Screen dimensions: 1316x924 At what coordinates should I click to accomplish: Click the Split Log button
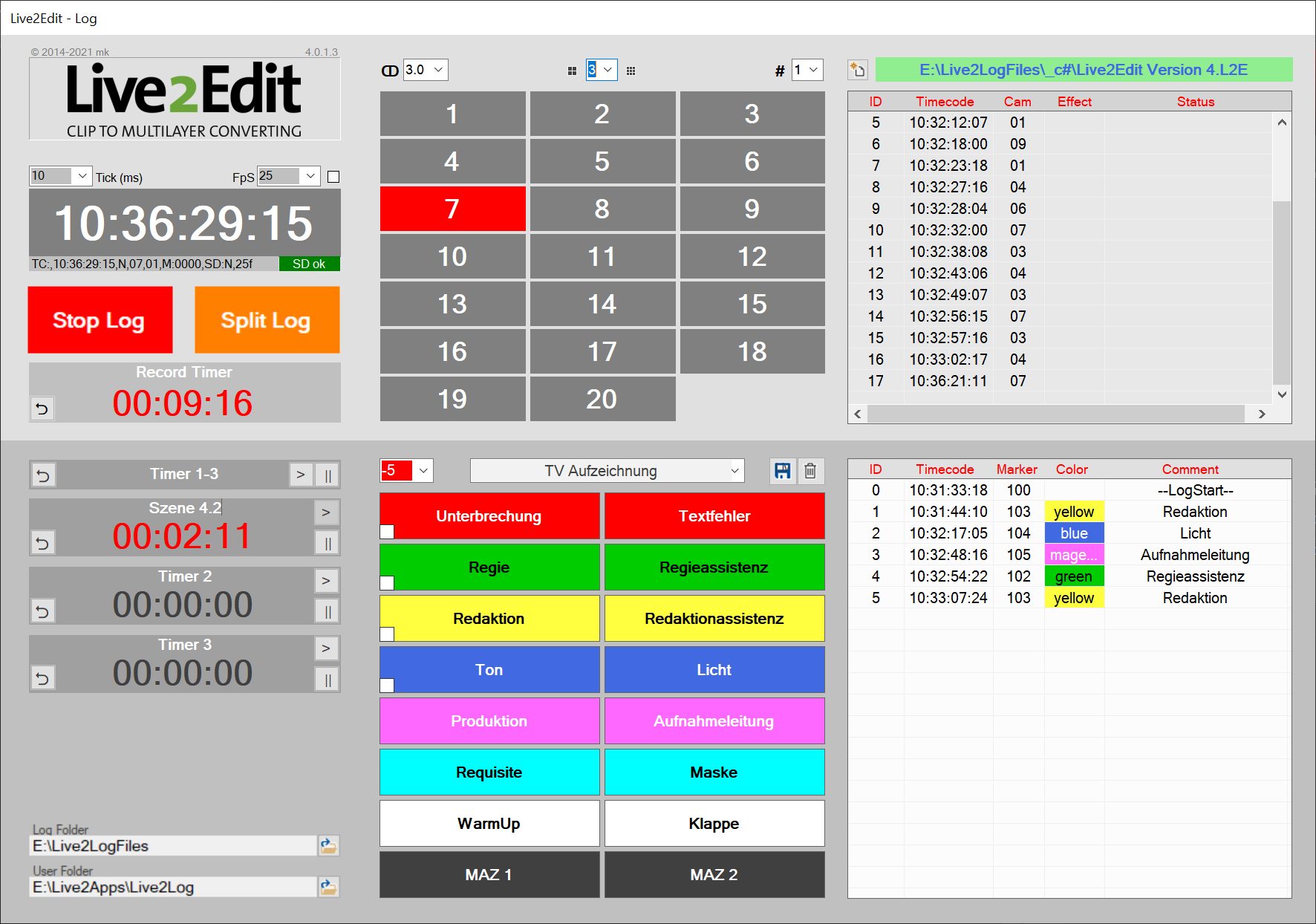tap(267, 320)
